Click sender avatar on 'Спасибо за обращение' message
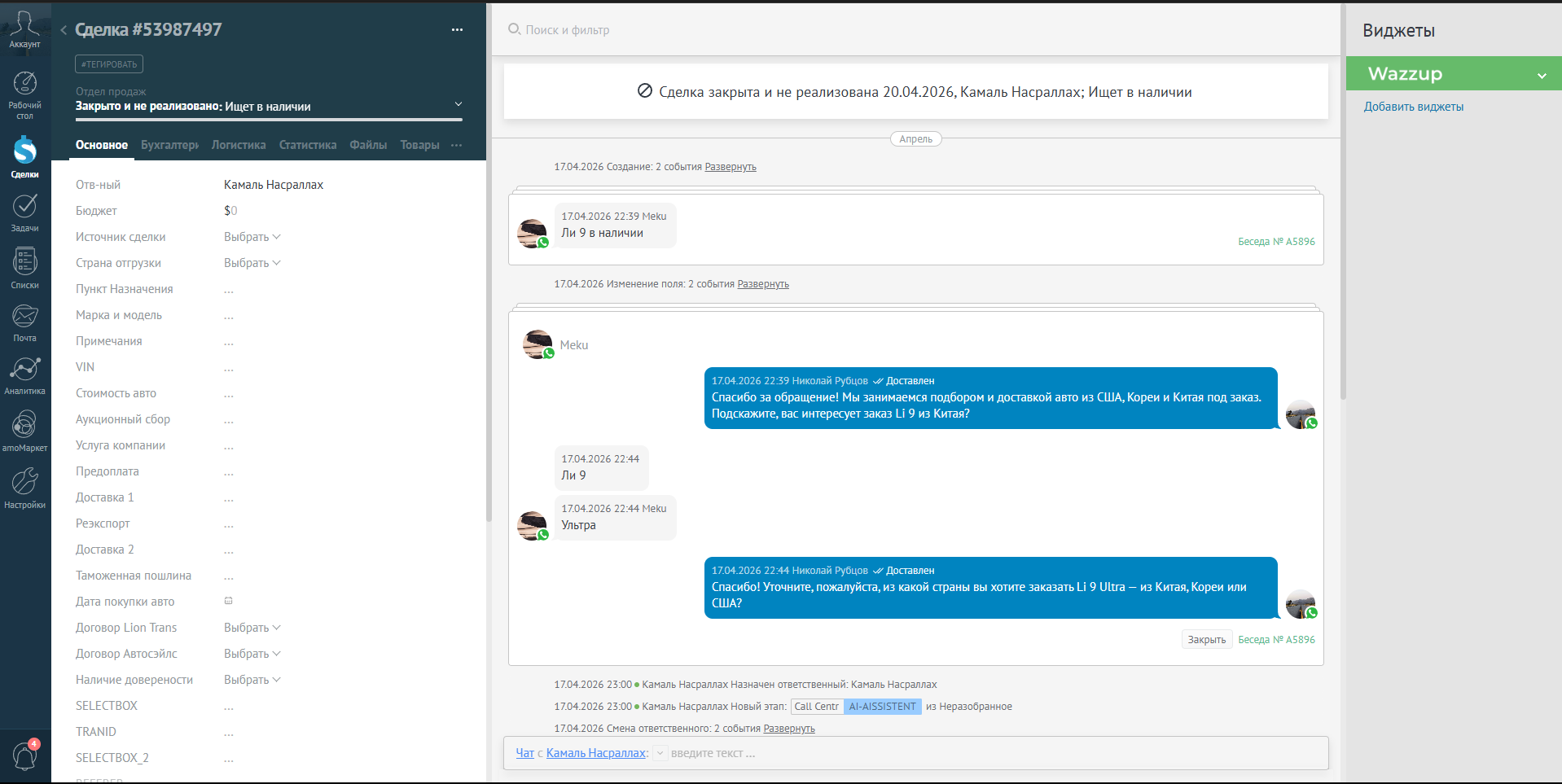The height and width of the screenshot is (784, 1562). tap(1301, 414)
